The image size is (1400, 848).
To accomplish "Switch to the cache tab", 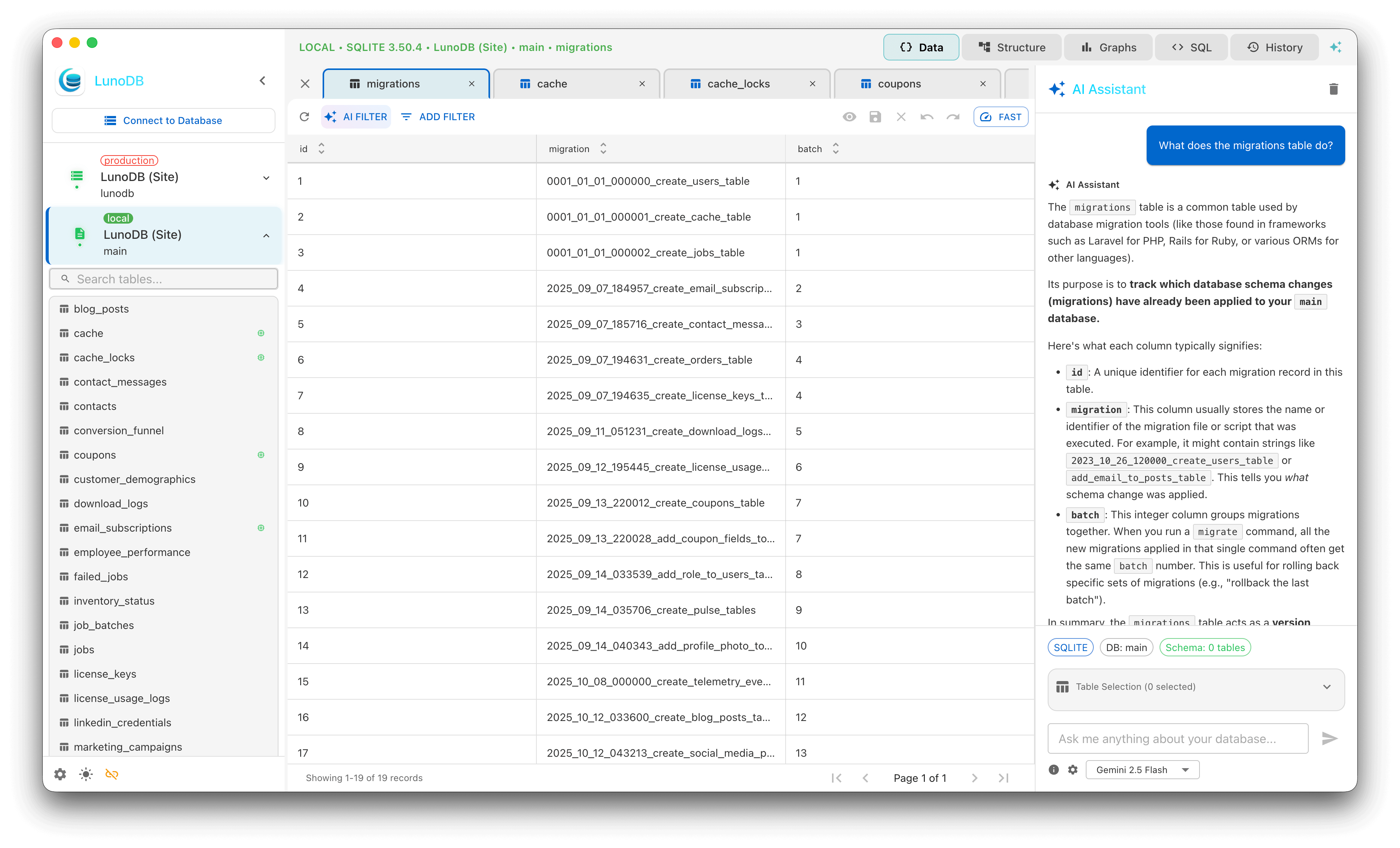I will pyautogui.click(x=551, y=84).
